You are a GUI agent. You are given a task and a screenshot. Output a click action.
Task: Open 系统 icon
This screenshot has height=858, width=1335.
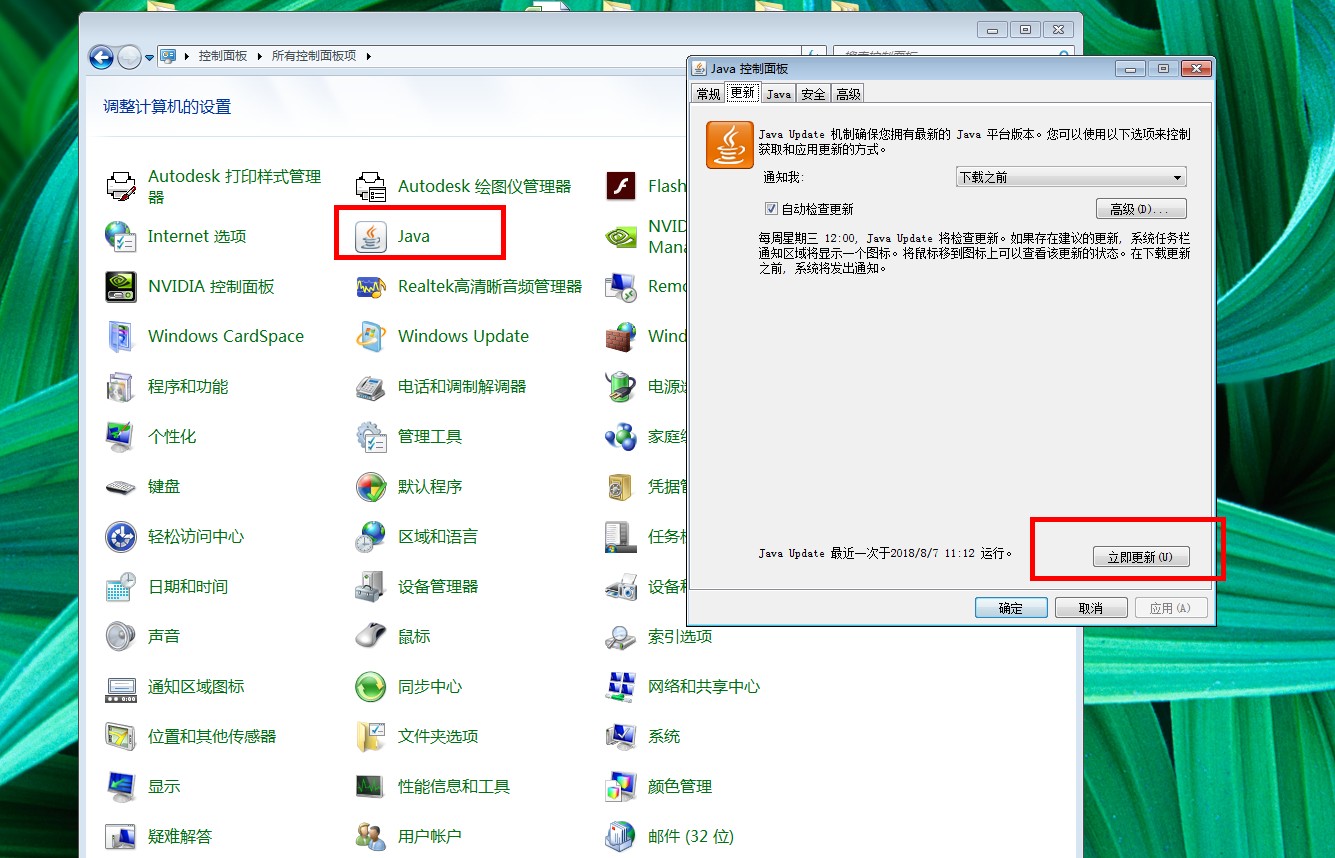[x=621, y=736]
